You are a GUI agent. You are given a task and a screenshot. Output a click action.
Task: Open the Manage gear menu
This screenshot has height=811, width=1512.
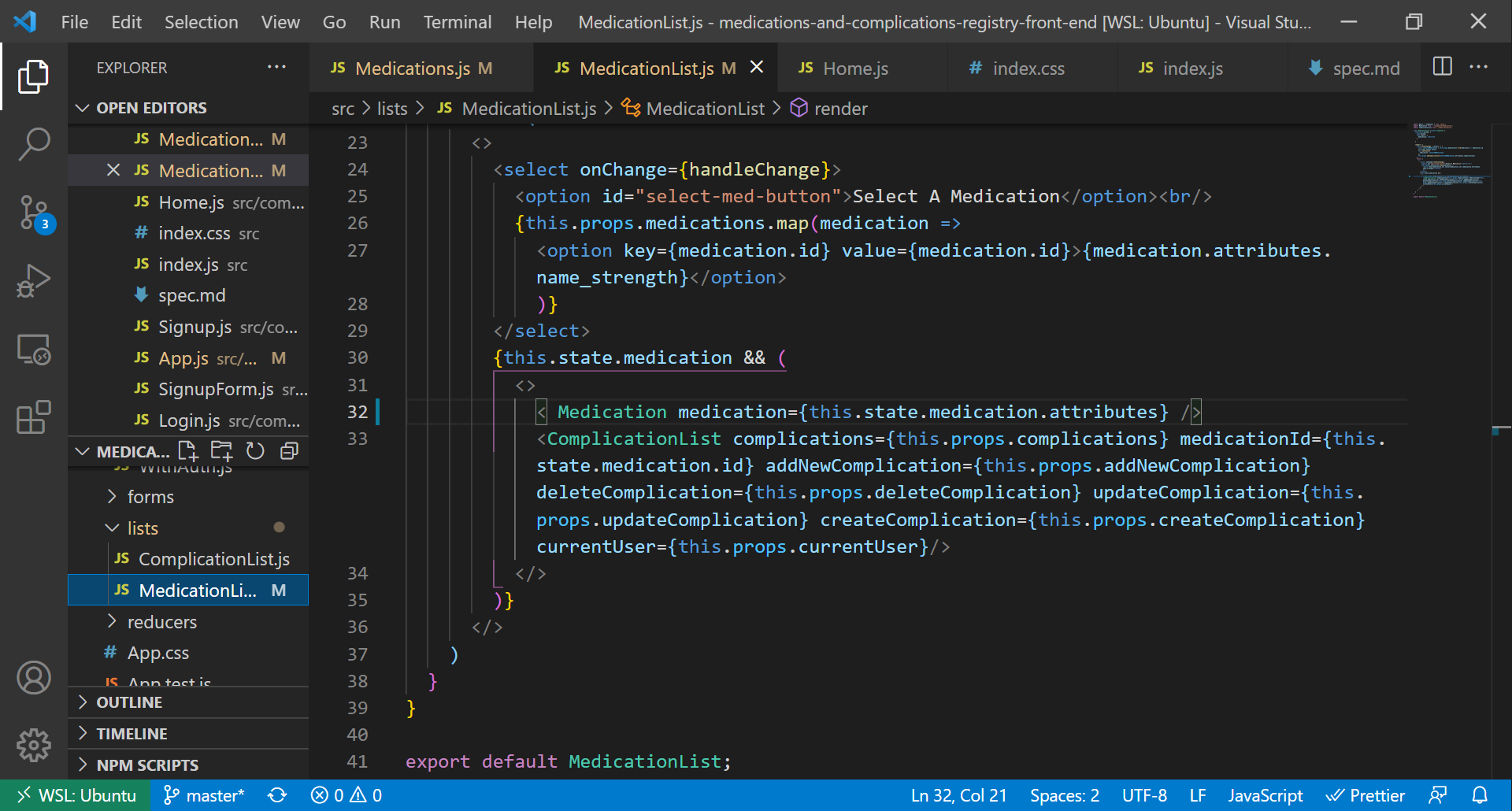(34, 744)
